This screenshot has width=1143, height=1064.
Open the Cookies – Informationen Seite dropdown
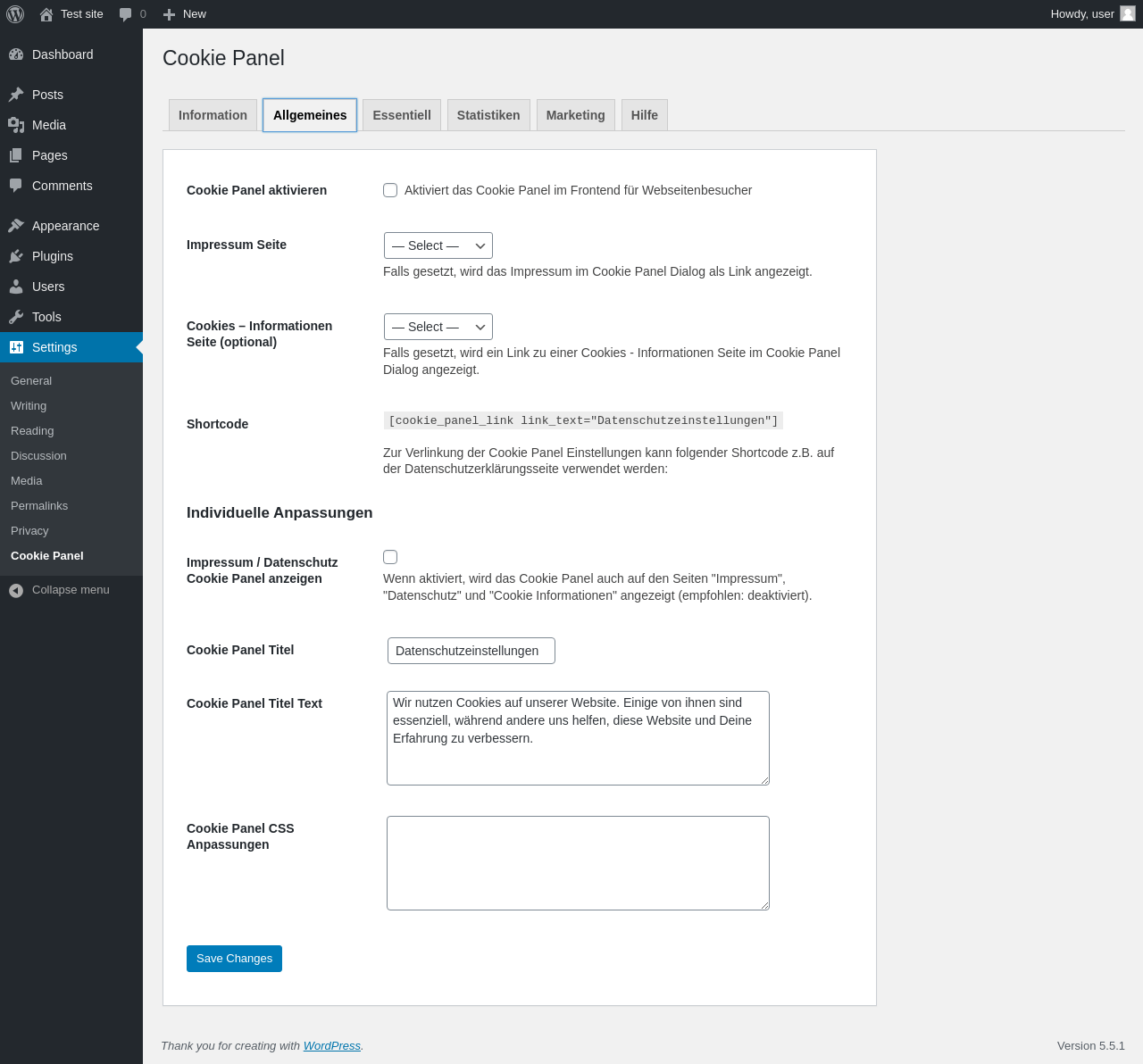coord(438,327)
